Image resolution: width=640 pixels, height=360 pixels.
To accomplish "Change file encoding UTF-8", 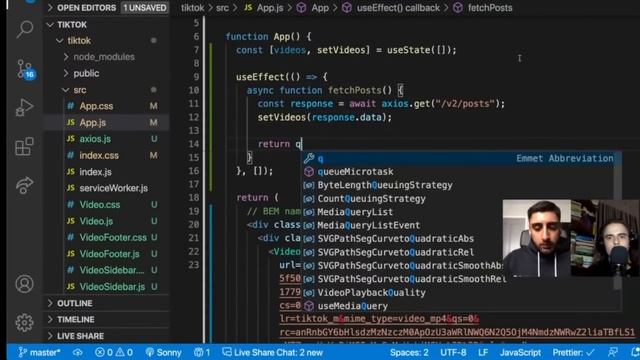I will coord(453,352).
